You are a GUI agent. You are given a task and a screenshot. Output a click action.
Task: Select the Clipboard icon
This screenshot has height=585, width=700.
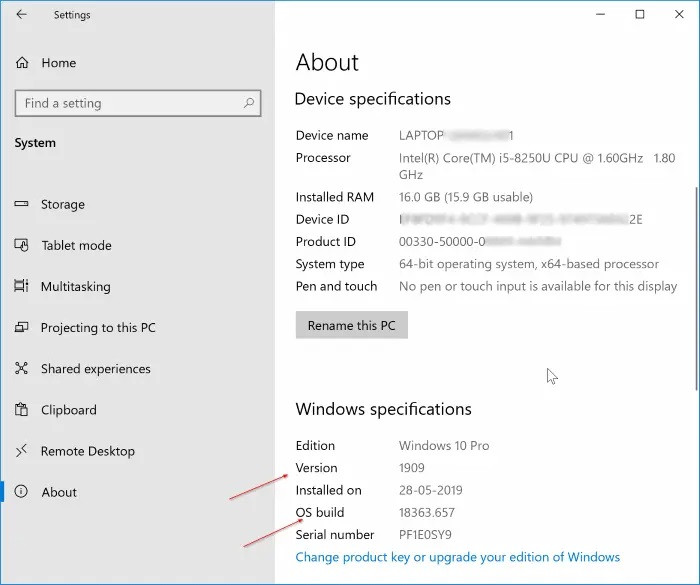tap(21, 410)
